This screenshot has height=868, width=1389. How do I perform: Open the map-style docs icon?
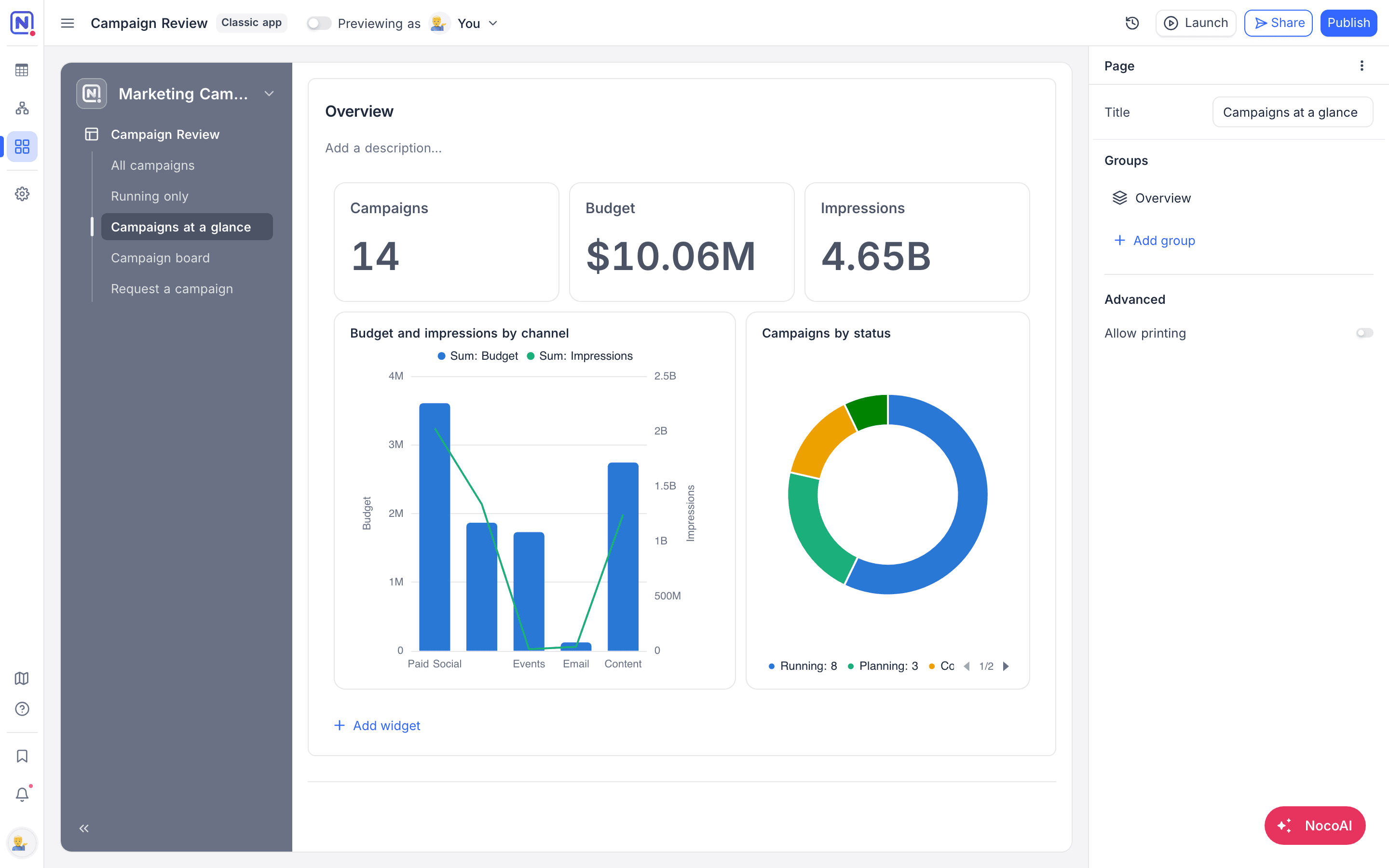tap(22, 678)
